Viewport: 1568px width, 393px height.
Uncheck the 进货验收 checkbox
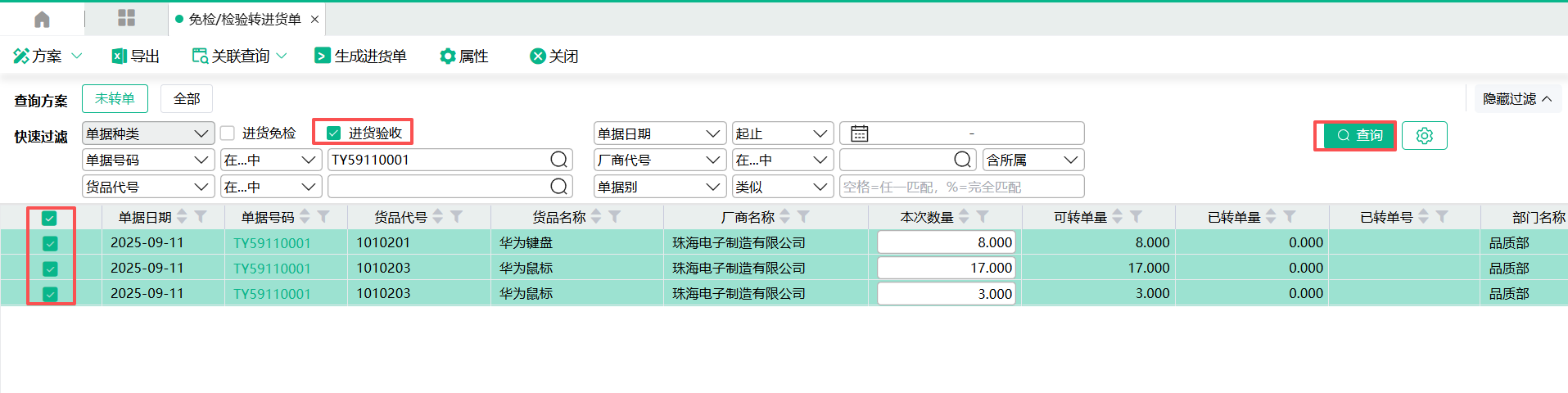point(333,133)
